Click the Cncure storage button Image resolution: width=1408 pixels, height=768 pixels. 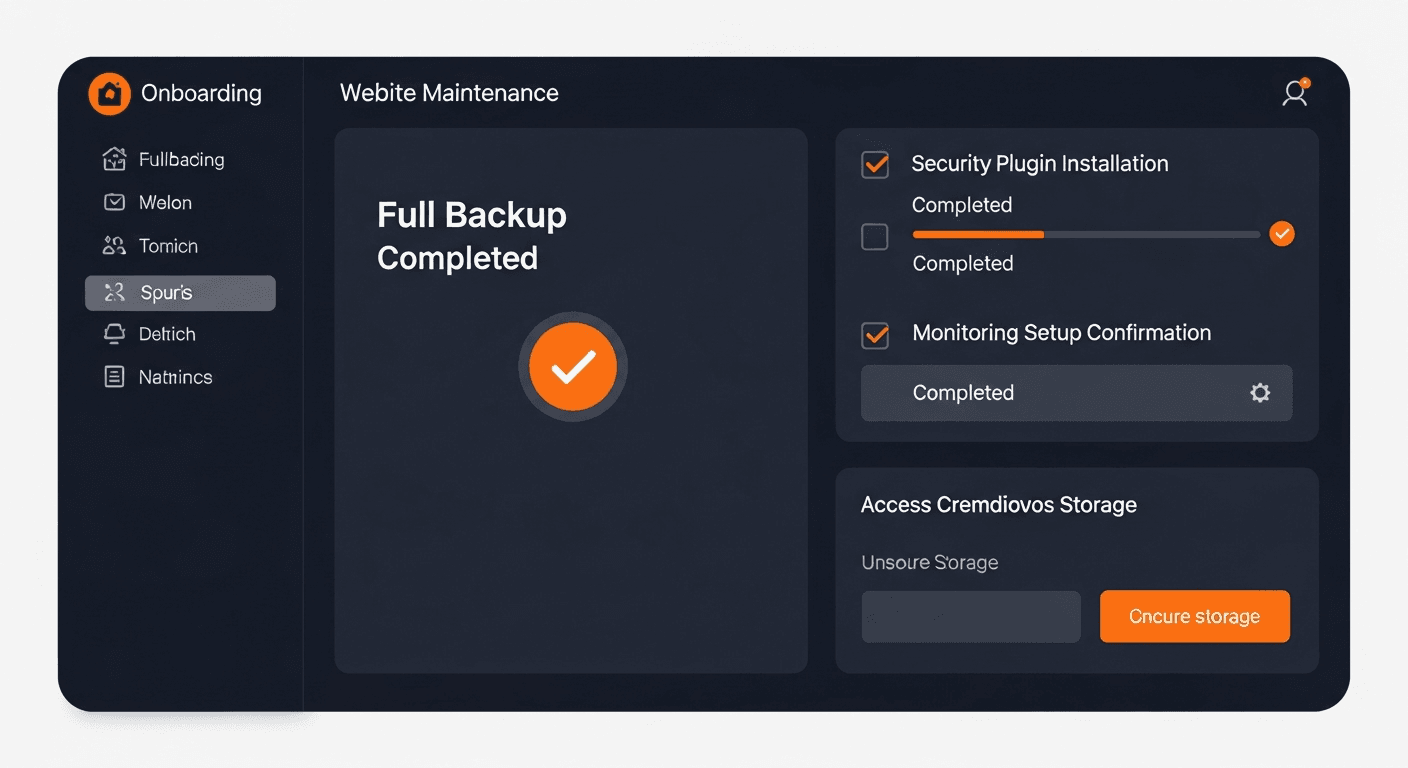(1194, 616)
